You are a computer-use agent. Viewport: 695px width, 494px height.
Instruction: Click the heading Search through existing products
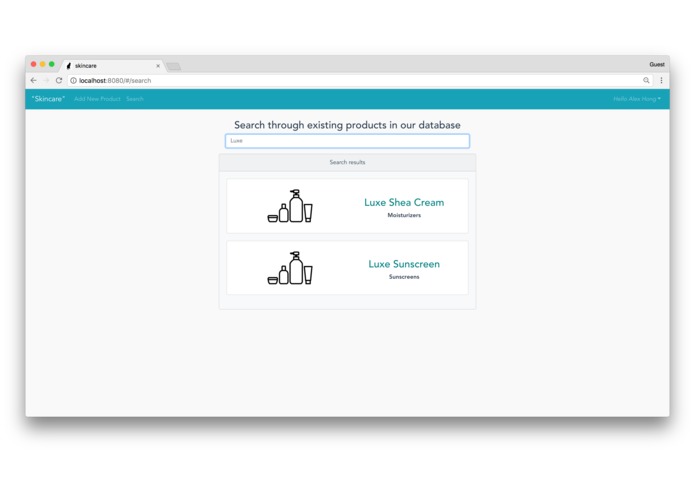click(347, 125)
